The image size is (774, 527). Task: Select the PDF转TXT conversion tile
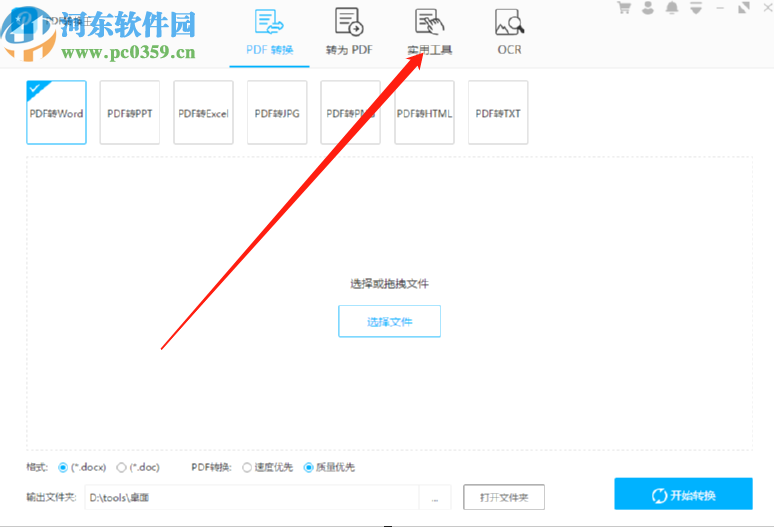point(498,113)
